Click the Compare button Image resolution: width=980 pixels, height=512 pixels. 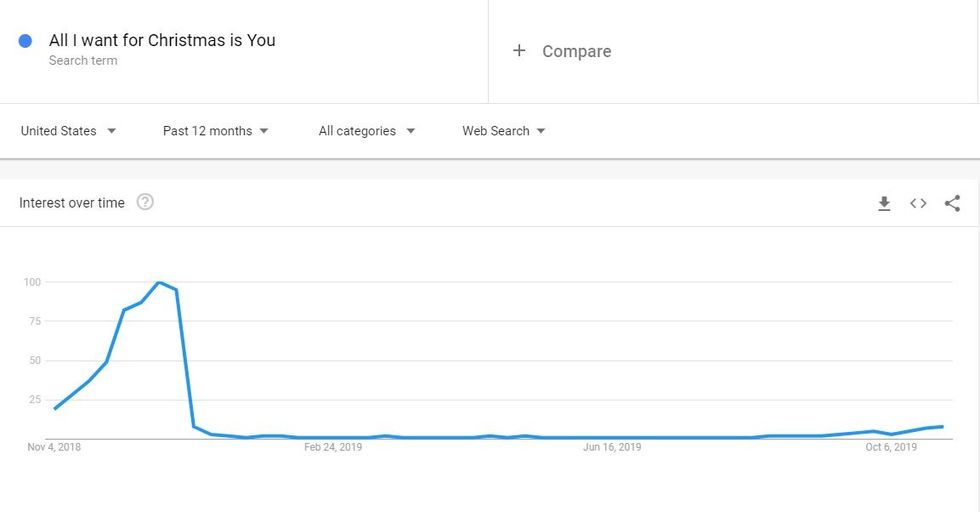click(576, 51)
